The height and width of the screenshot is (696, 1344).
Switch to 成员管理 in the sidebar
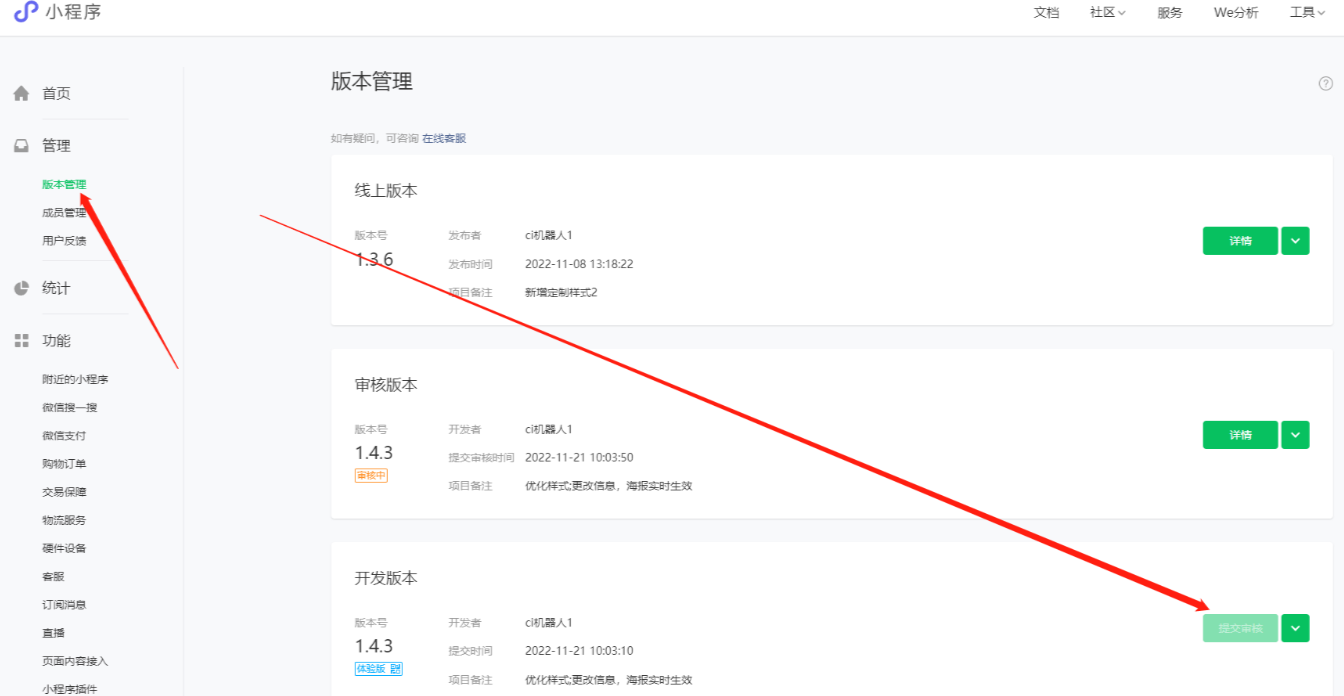click(x=64, y=212)
